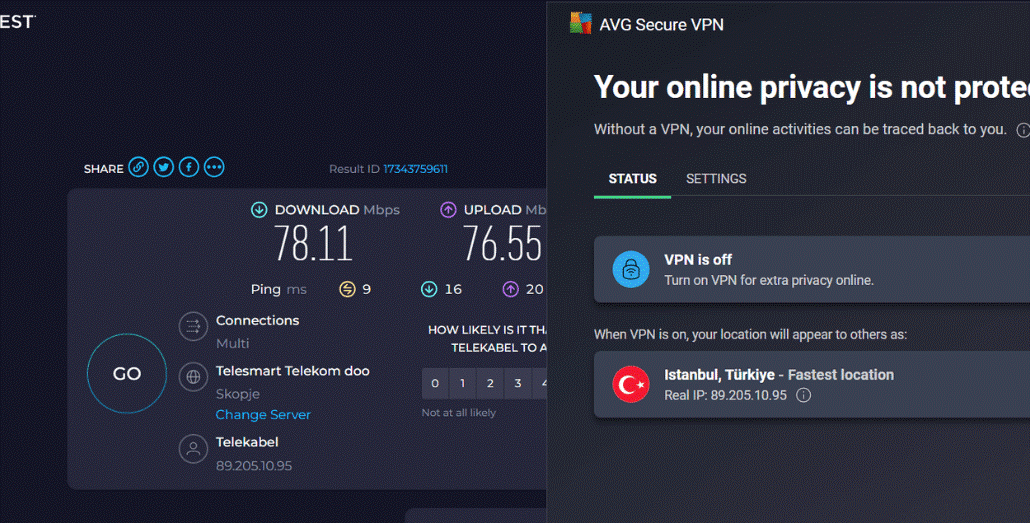Click Telesmart Telekom doo server name
This screenshot has width=1030, height=523.
[293, 371]
